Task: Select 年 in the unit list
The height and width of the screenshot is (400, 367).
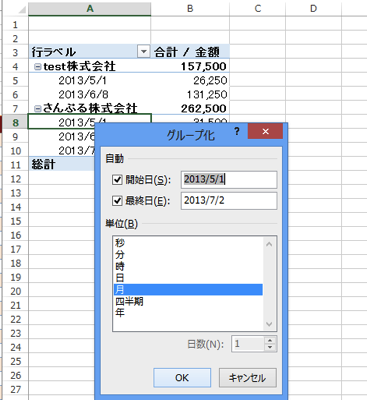Action: click(188, 313)
